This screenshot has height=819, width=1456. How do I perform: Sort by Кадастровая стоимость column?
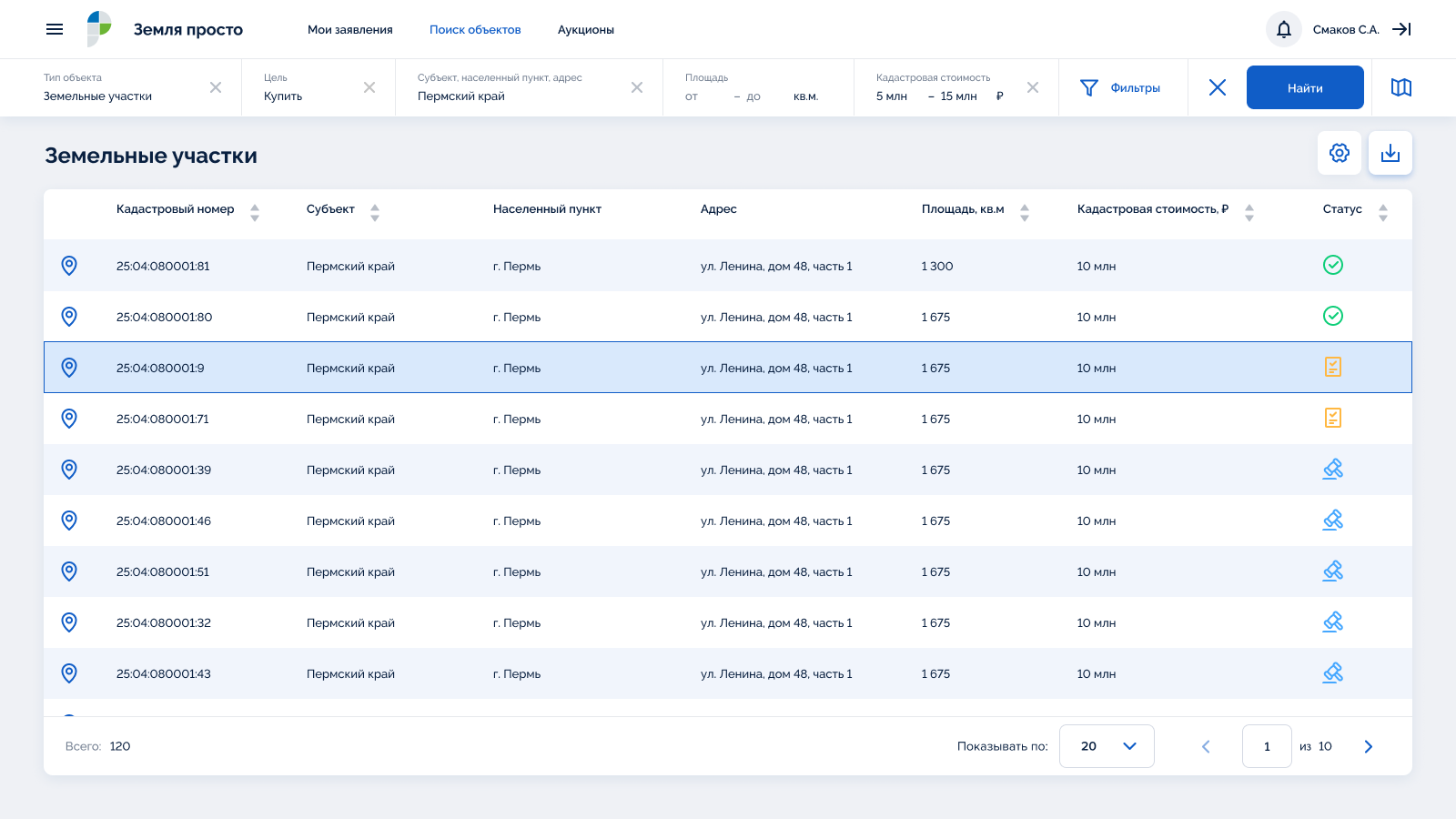coord(1249,213)
